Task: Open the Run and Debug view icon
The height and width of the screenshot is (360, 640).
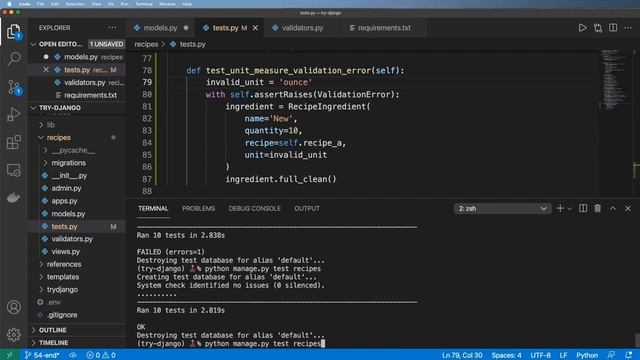Action: pos(13,114)
